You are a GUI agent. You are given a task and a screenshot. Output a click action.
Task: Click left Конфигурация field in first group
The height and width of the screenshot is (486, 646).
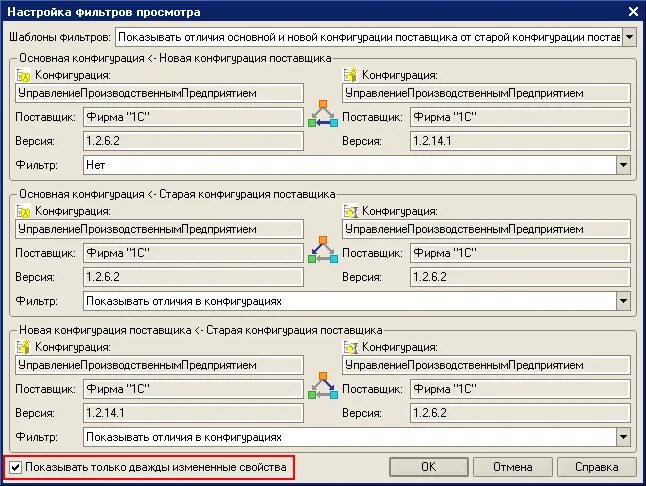click(159, 93)
